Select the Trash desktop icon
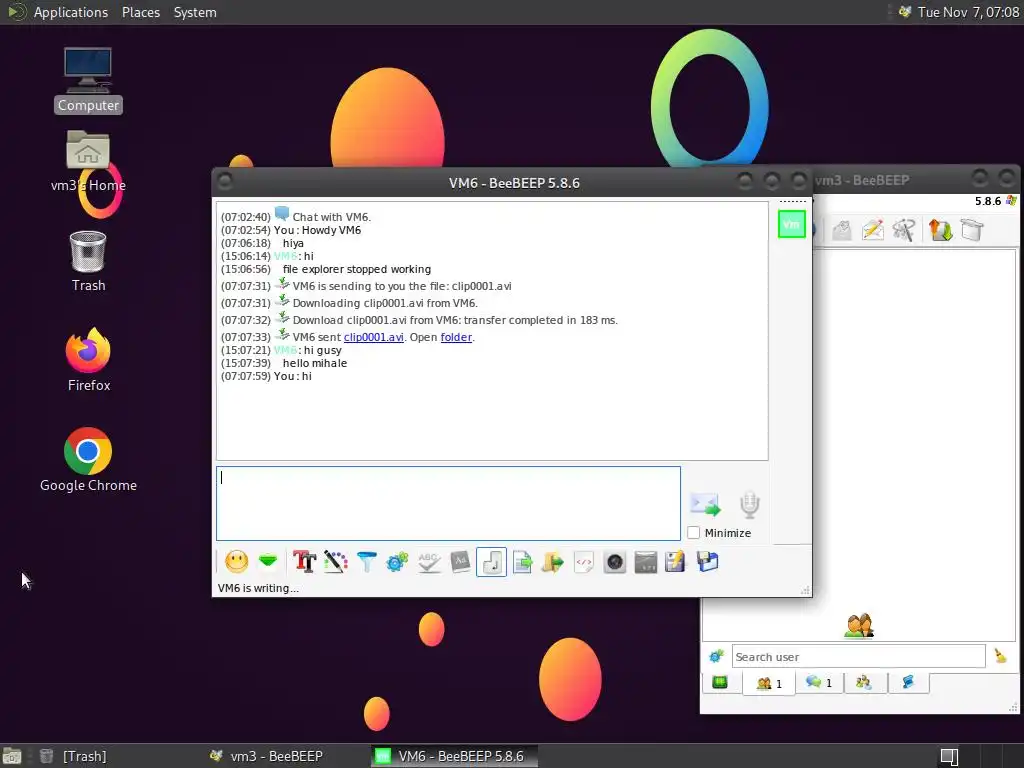 click(88, 261)
